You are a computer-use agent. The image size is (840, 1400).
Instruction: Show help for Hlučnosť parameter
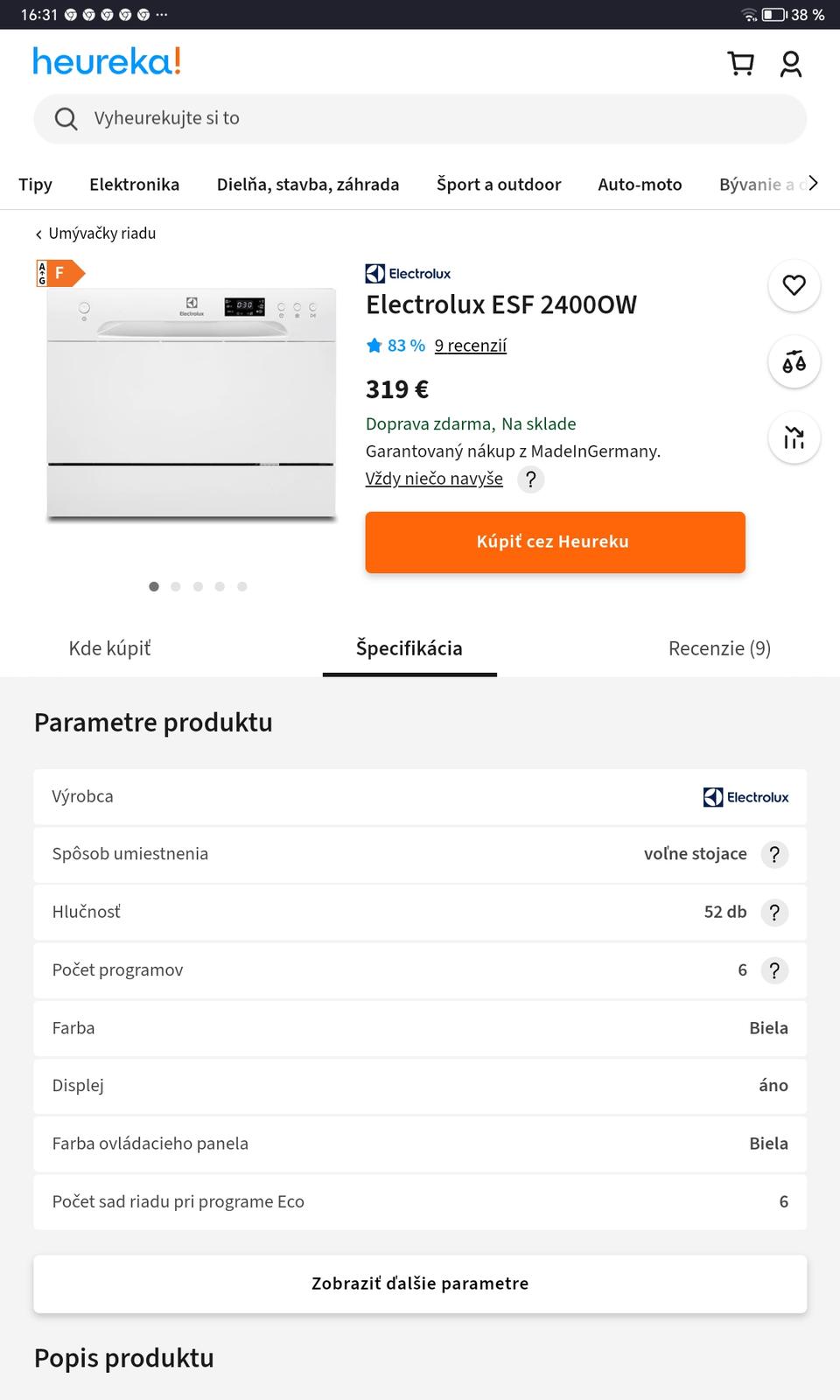(774, 913)
